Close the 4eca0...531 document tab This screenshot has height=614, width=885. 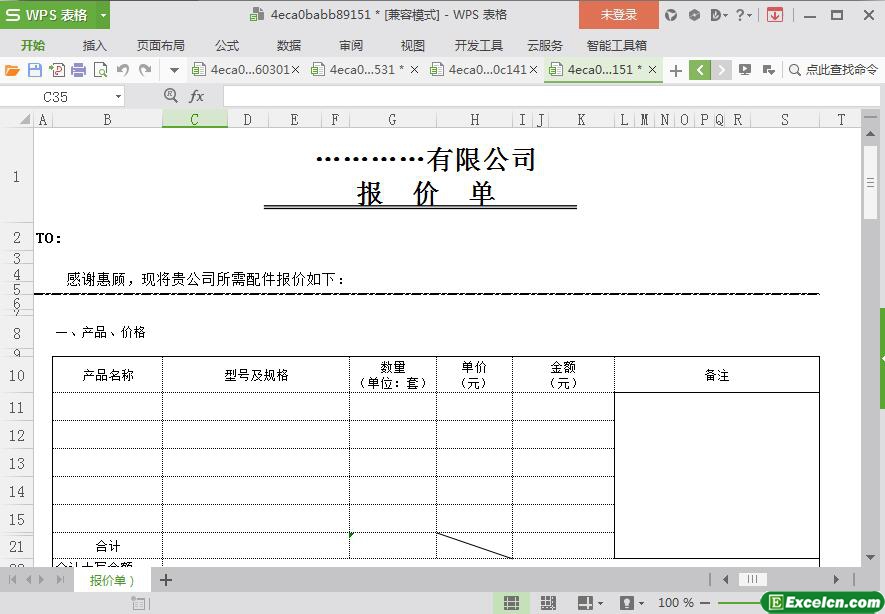tap(414, 70)
